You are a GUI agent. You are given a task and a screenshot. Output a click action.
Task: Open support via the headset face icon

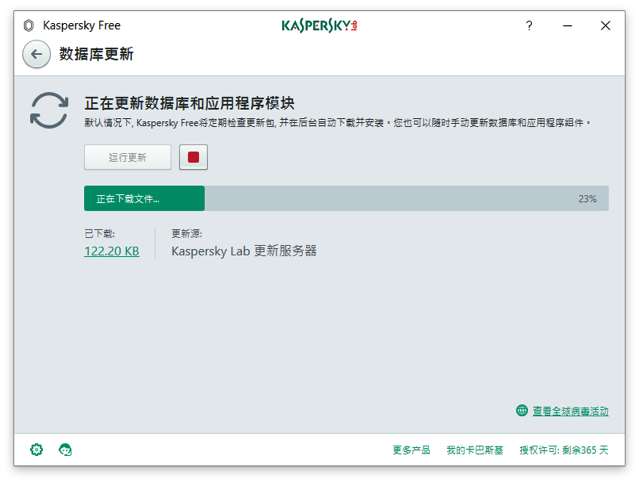pyautogui.click(x=65, y=450)
